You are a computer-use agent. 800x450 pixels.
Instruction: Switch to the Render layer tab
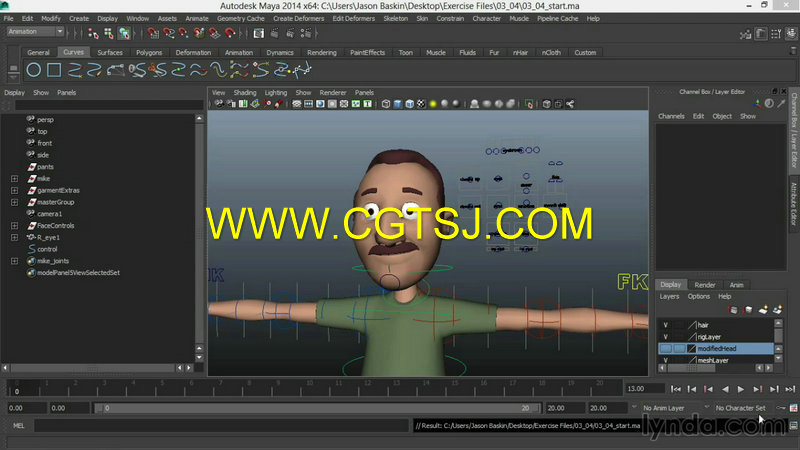pos(705,285)
